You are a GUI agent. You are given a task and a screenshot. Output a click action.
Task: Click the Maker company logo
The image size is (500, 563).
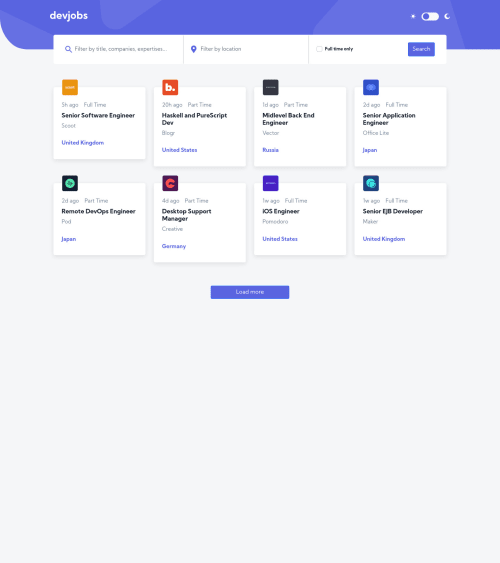371,183
